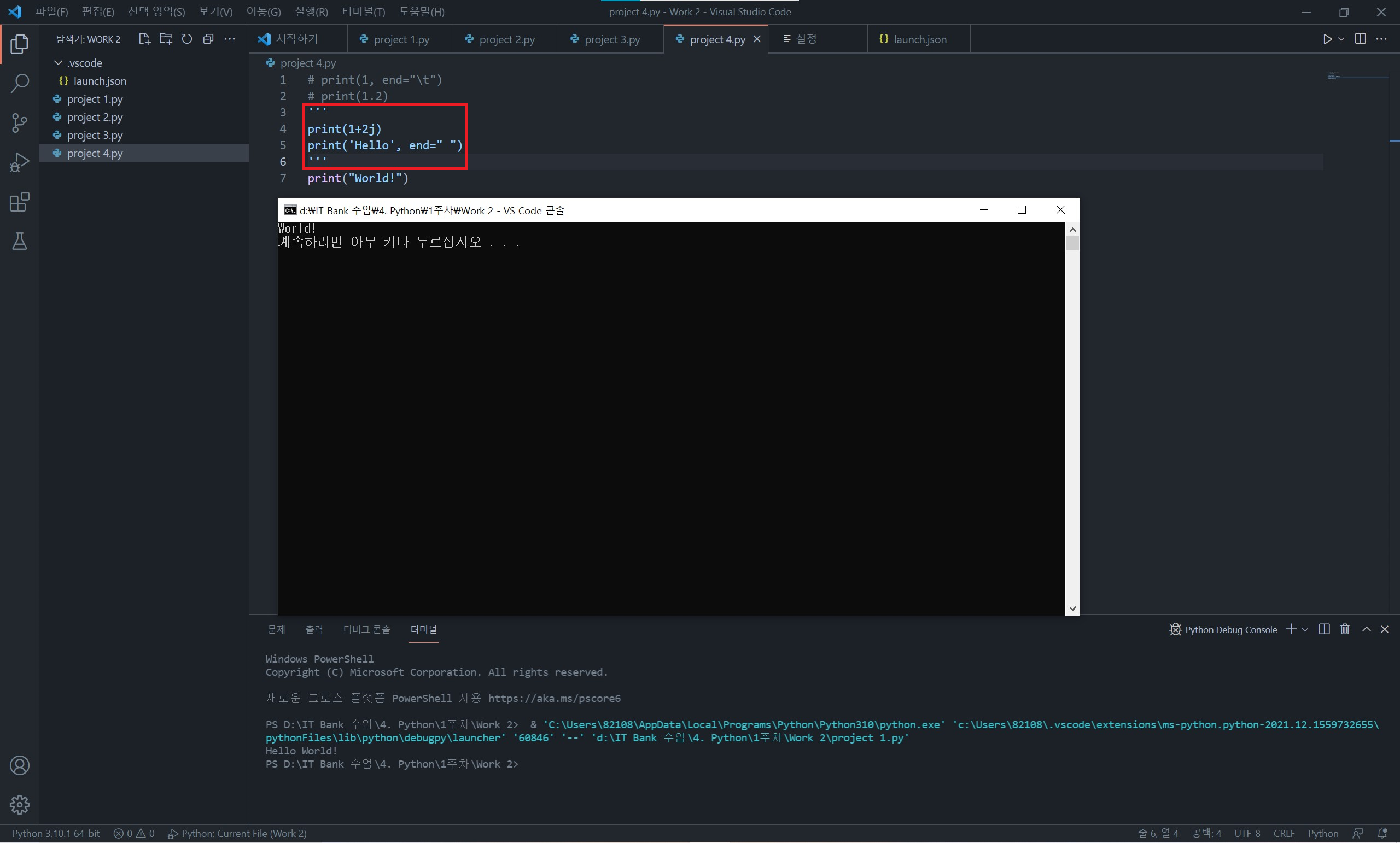Open the Extensions view
Screen dimensions: 1400x843
pyautogui.click(x=19, y=202)
